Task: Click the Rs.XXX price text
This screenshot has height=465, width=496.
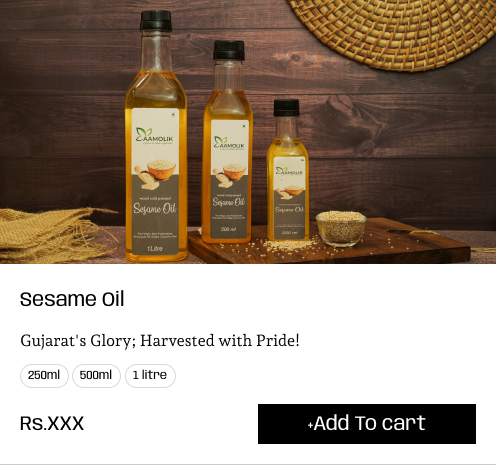Action: [x=52, y=423]
